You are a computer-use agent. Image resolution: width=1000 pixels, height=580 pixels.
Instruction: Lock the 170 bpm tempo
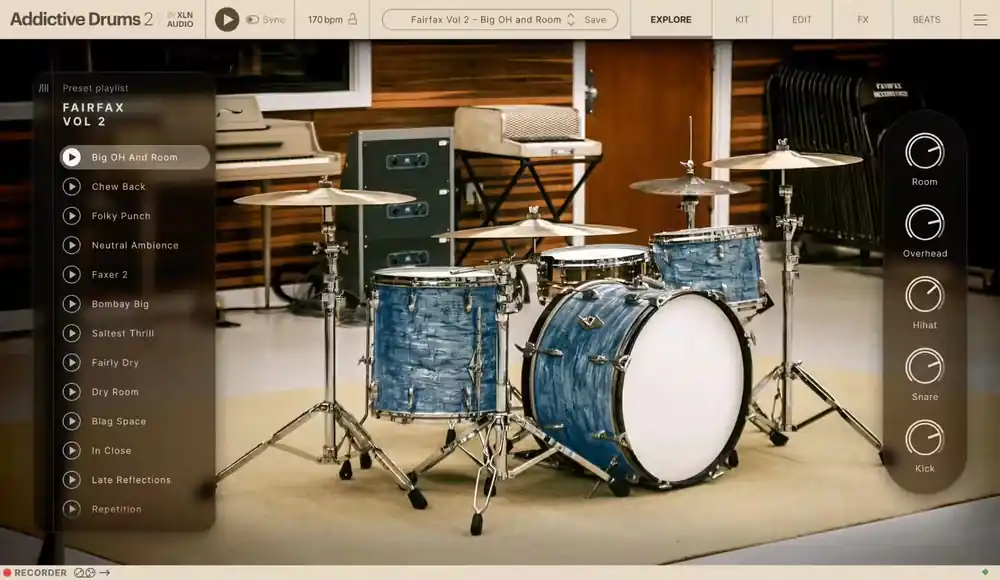[x=352, y=19]
